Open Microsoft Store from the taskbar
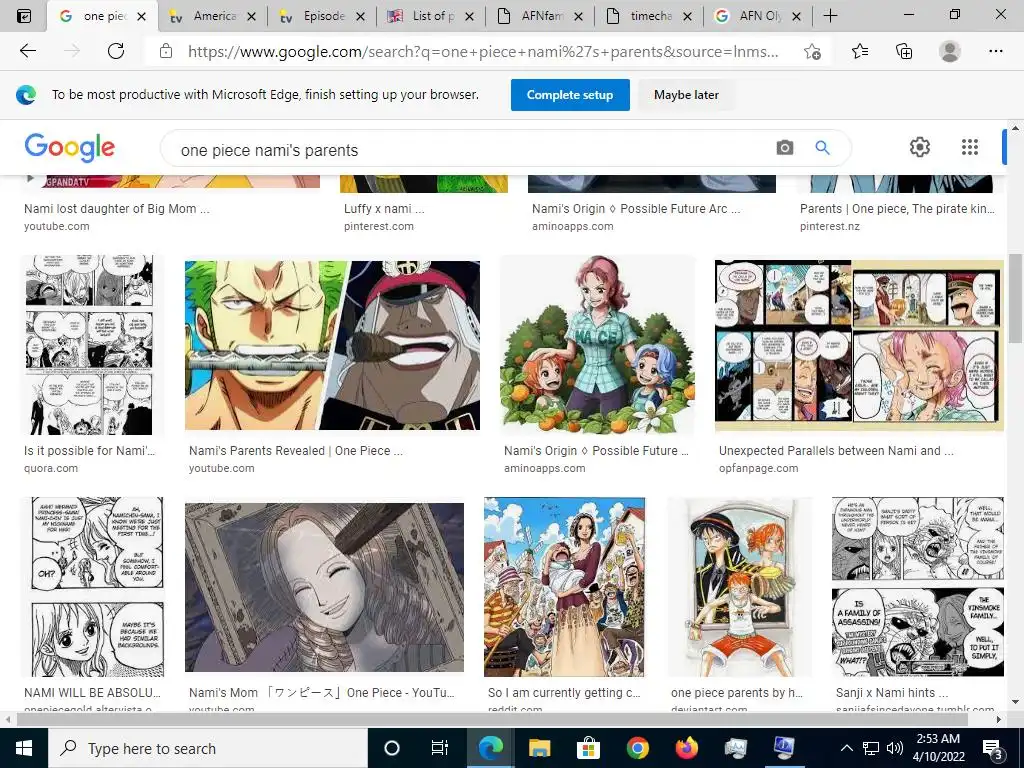This screenshot has width=1024, height=768. 588,748
